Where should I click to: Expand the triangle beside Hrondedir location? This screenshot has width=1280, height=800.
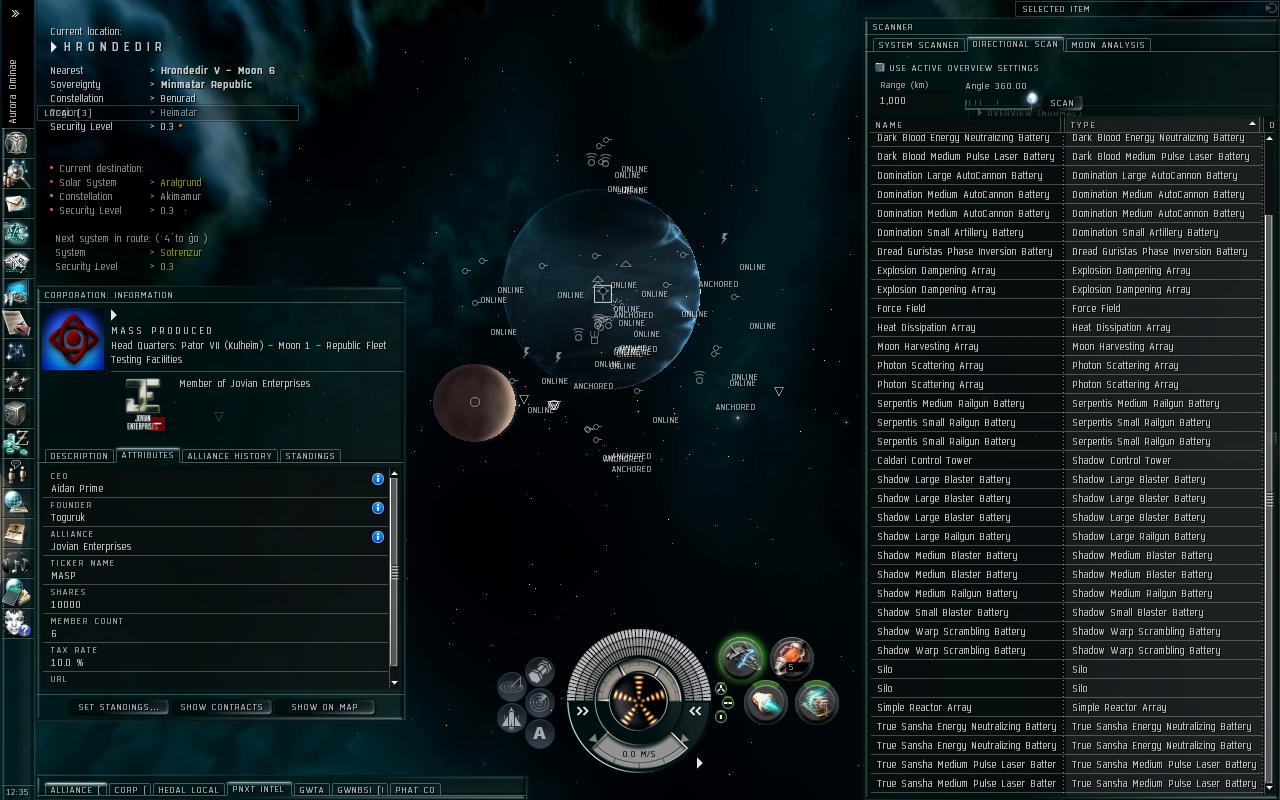point(55,47)
